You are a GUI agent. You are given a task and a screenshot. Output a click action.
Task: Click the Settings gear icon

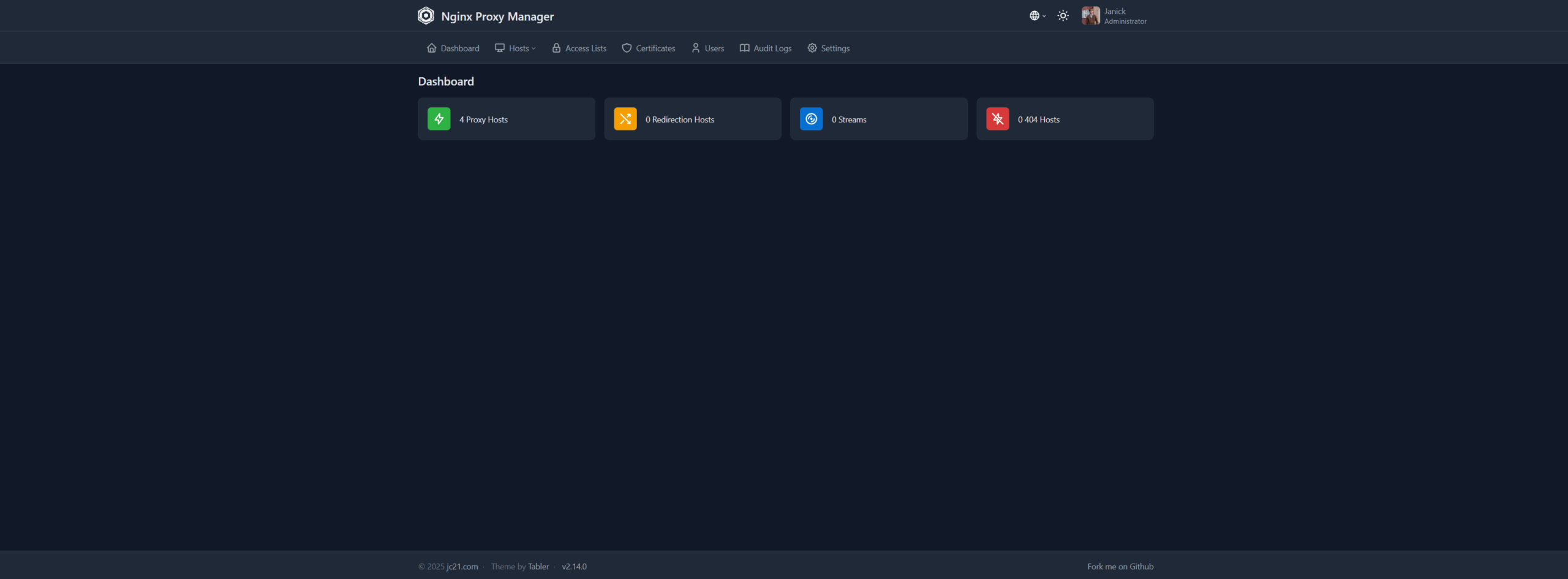tap(812, 48)
